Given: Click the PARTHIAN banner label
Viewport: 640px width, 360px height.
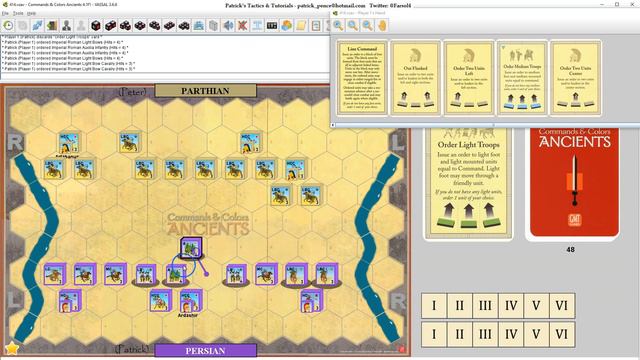Looking at the screenshot, I should 205,91.
